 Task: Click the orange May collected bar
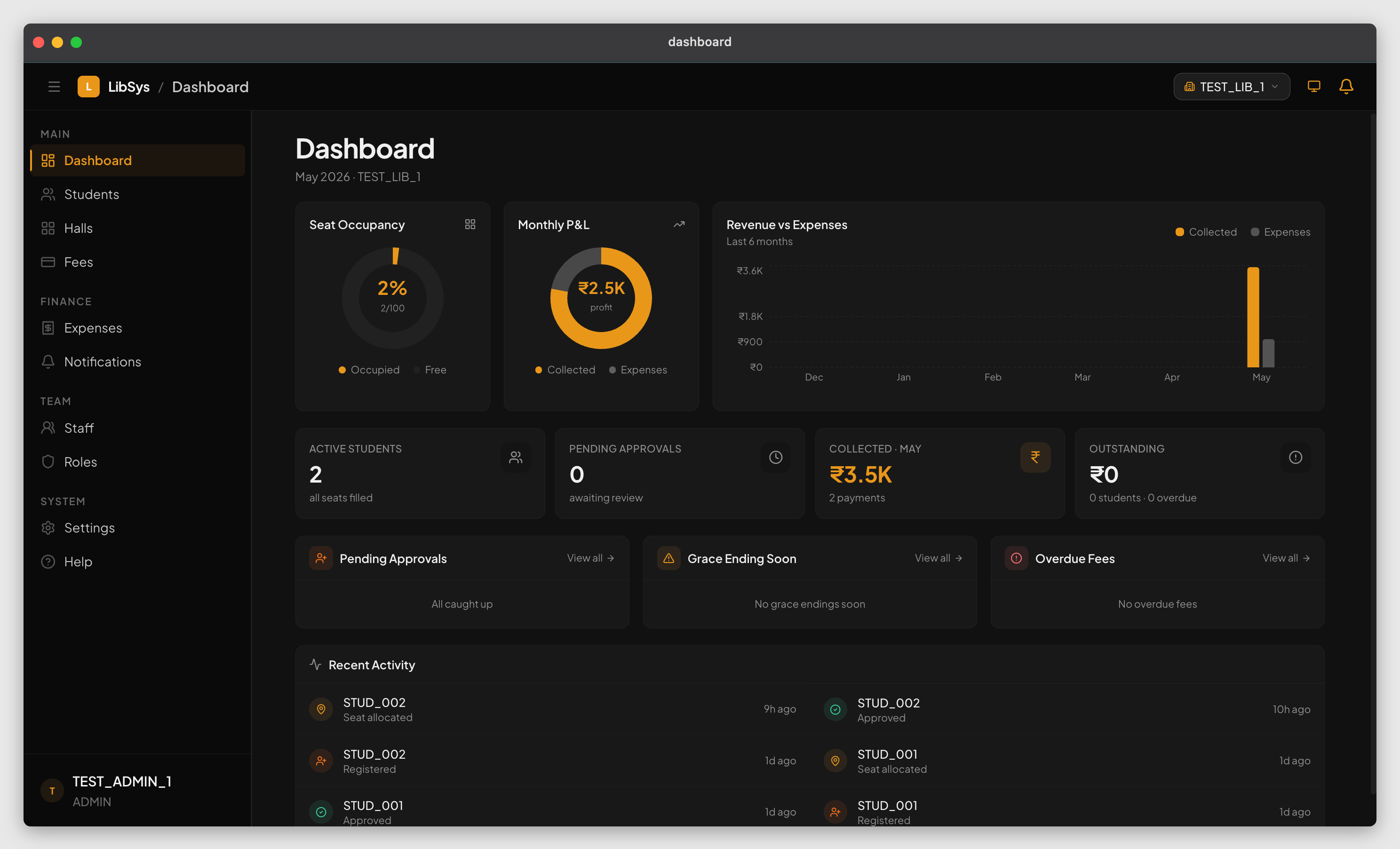[1253, 317]
